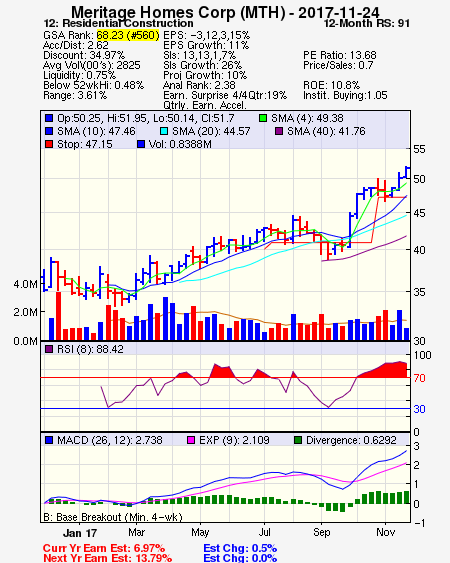Click the magenta EXP (9) legend swatch
Image resolution: width=450 pixels, height=563 pixels.
191,440
